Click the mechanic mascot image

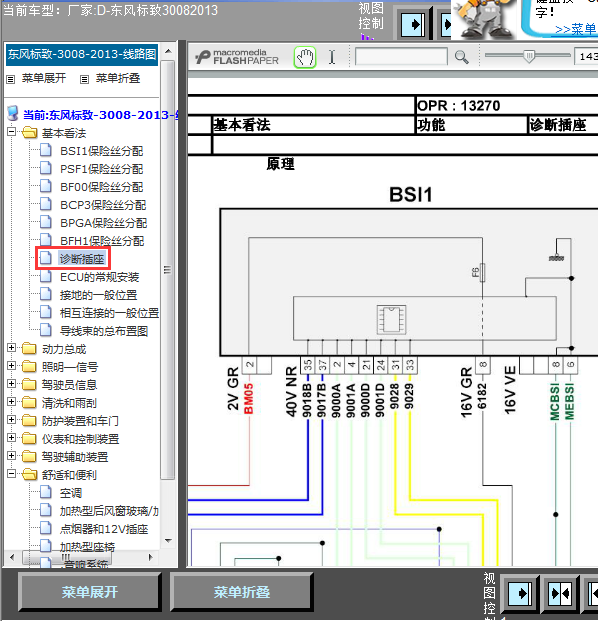coord(483,19)
